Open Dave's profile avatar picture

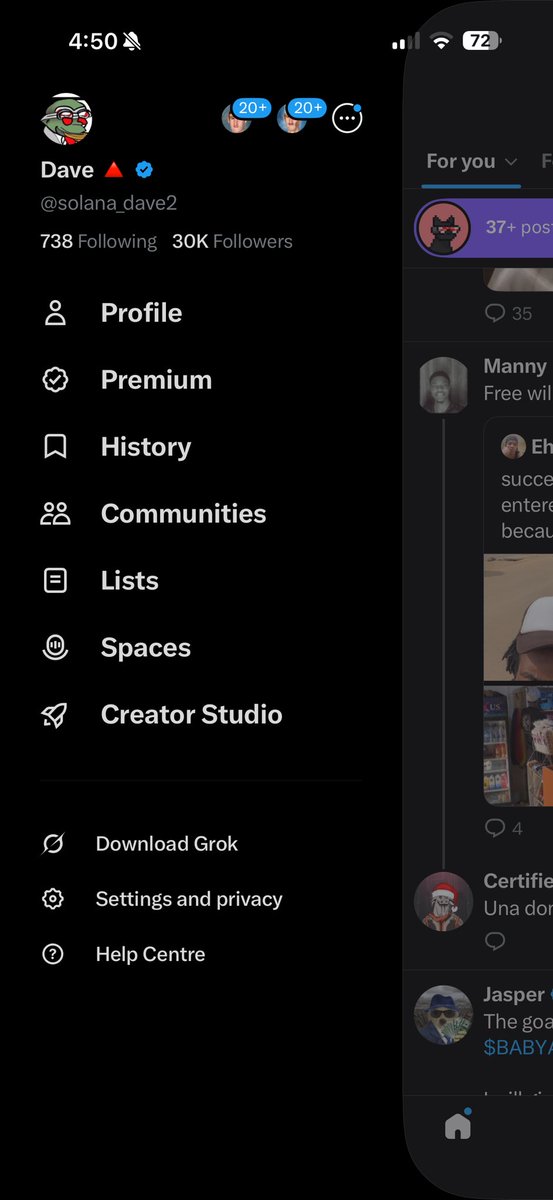66,119
